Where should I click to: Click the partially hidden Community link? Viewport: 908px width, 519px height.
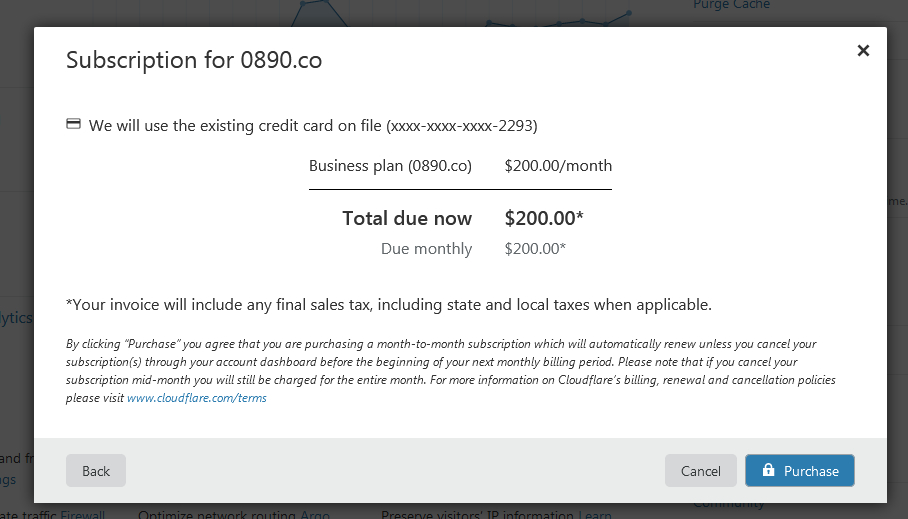pyautogui.click(x=728, y=503)
